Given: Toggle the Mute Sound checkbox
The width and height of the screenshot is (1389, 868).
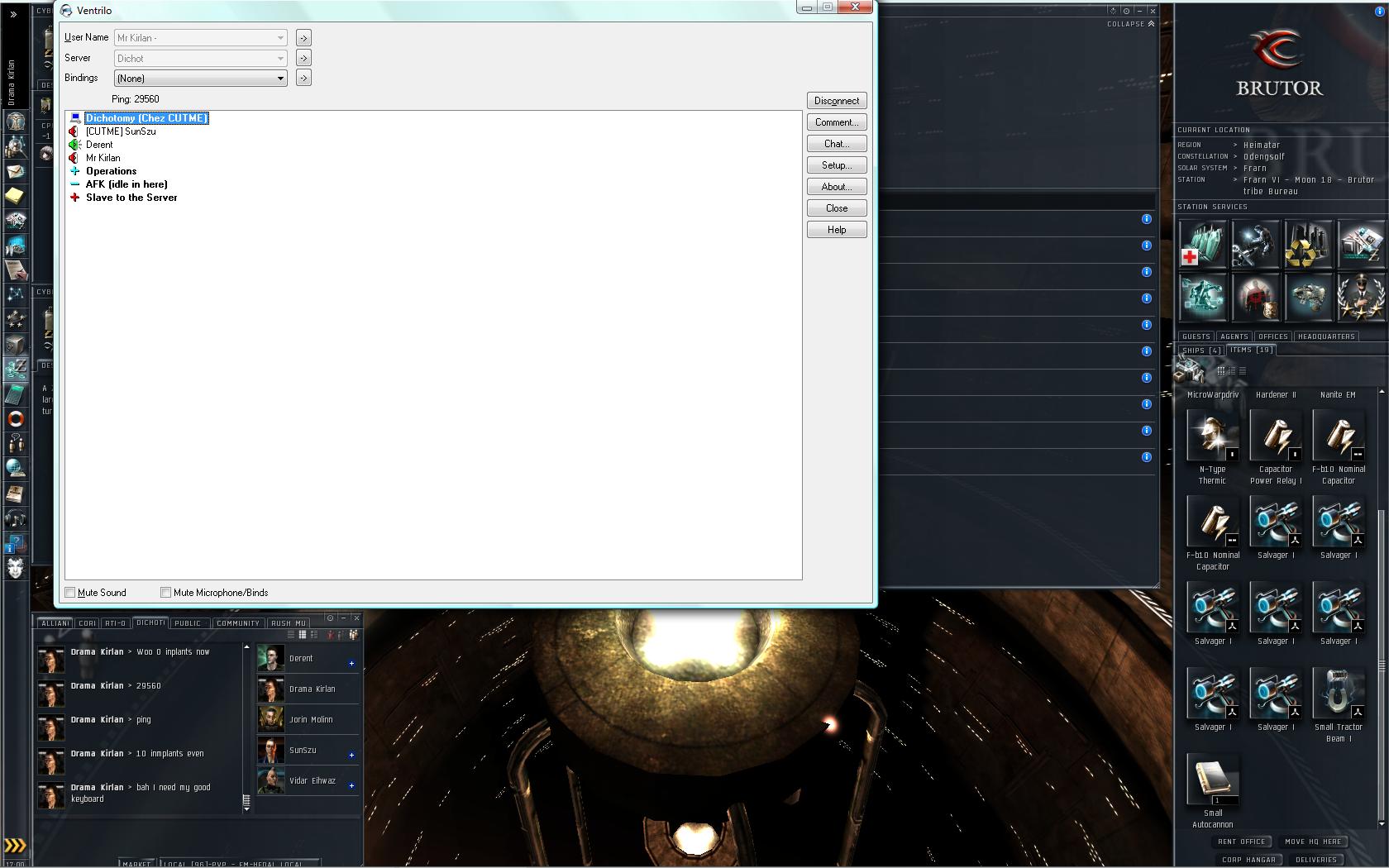Looking at the screenshot, I should tap(70, 593).
